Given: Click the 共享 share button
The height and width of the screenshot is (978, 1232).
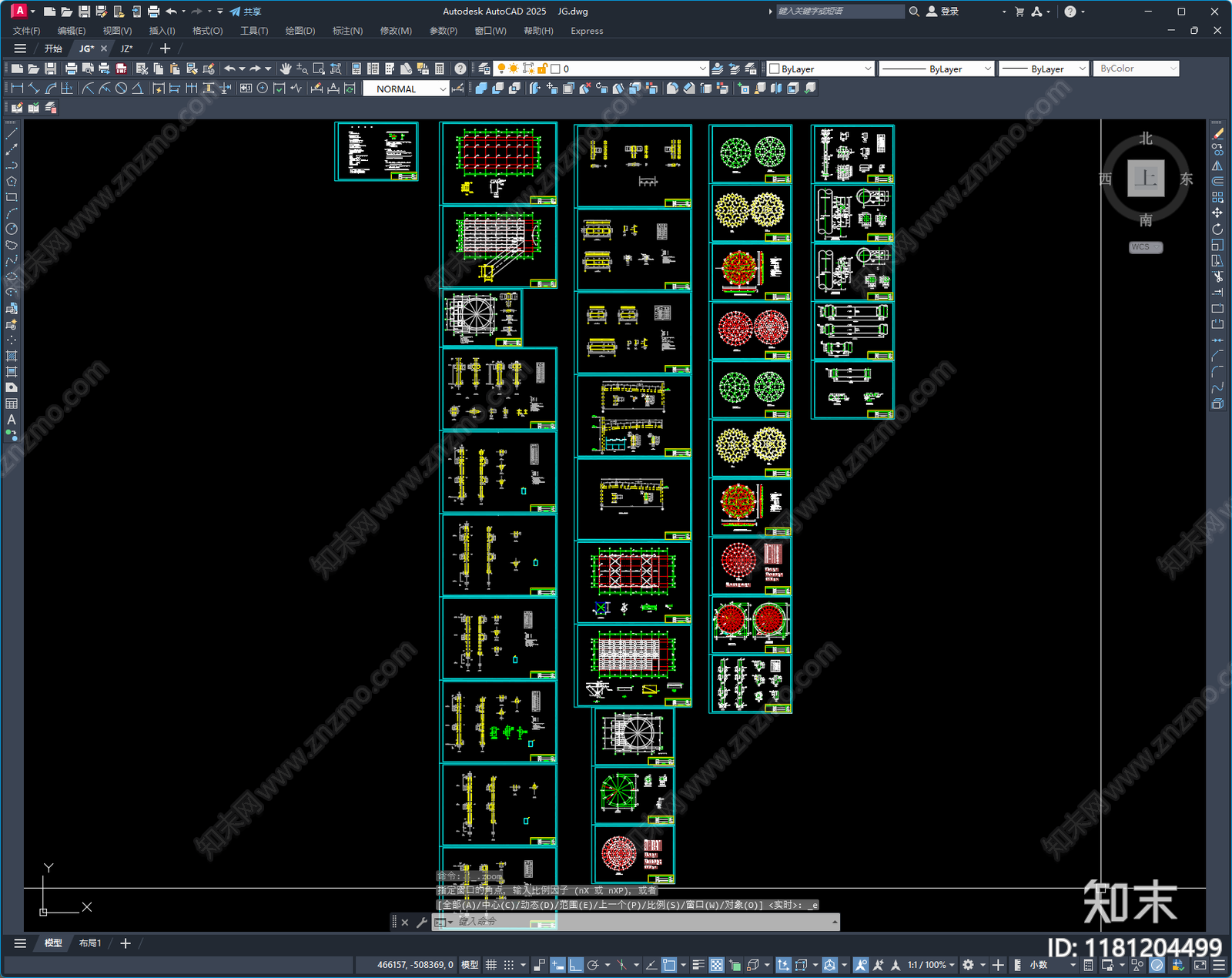Looking at the screenshot, I should (x=246, y=12).
